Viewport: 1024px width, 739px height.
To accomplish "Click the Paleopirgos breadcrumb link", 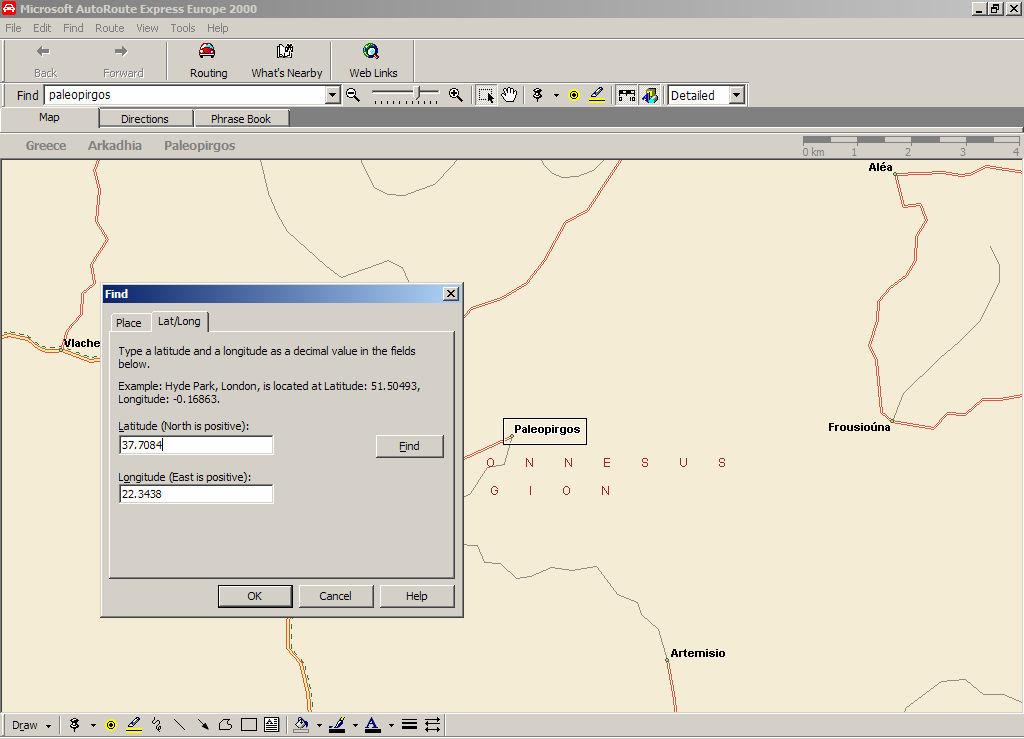I will pos(199,146).
